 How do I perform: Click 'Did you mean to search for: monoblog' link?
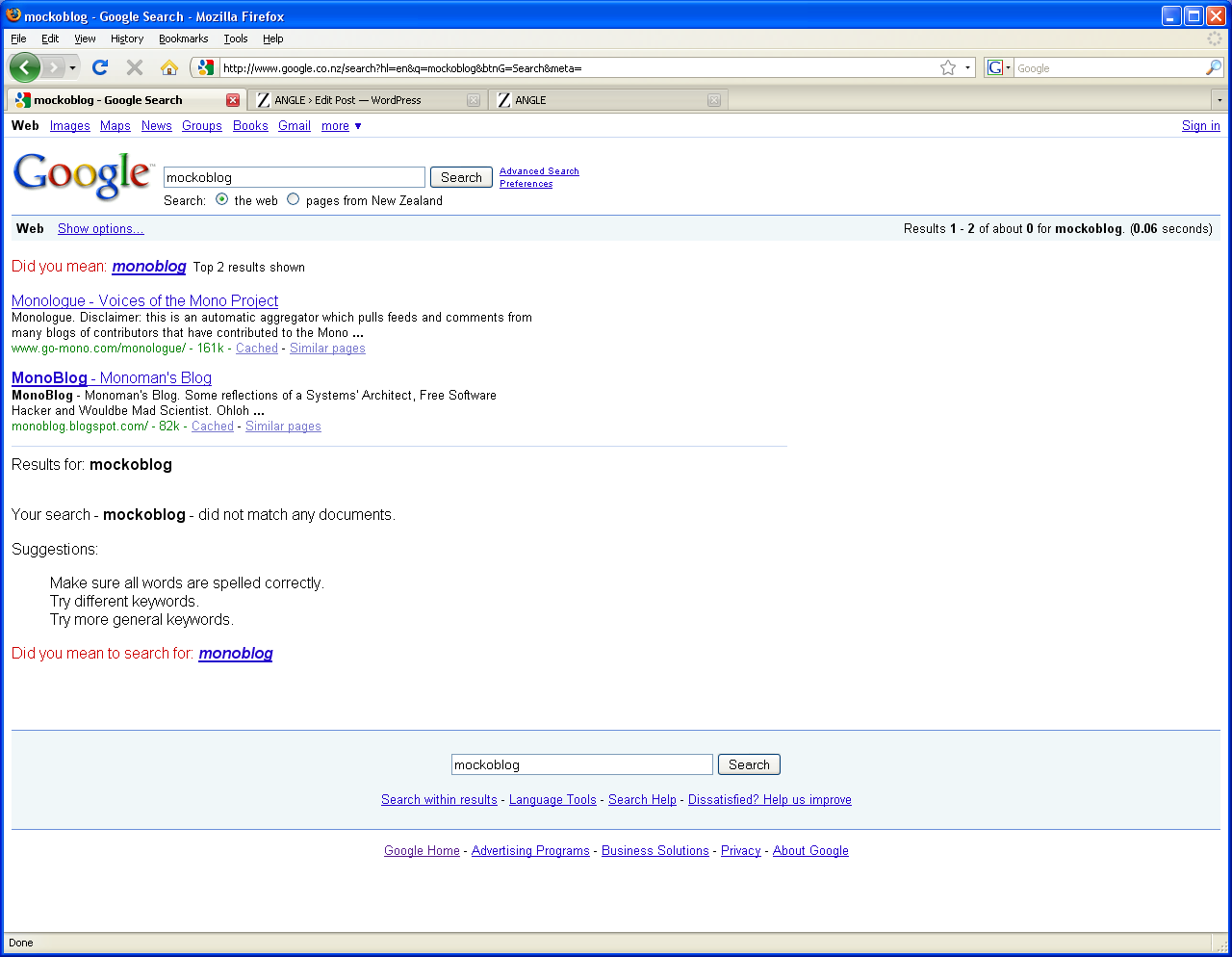pos(236,654)
